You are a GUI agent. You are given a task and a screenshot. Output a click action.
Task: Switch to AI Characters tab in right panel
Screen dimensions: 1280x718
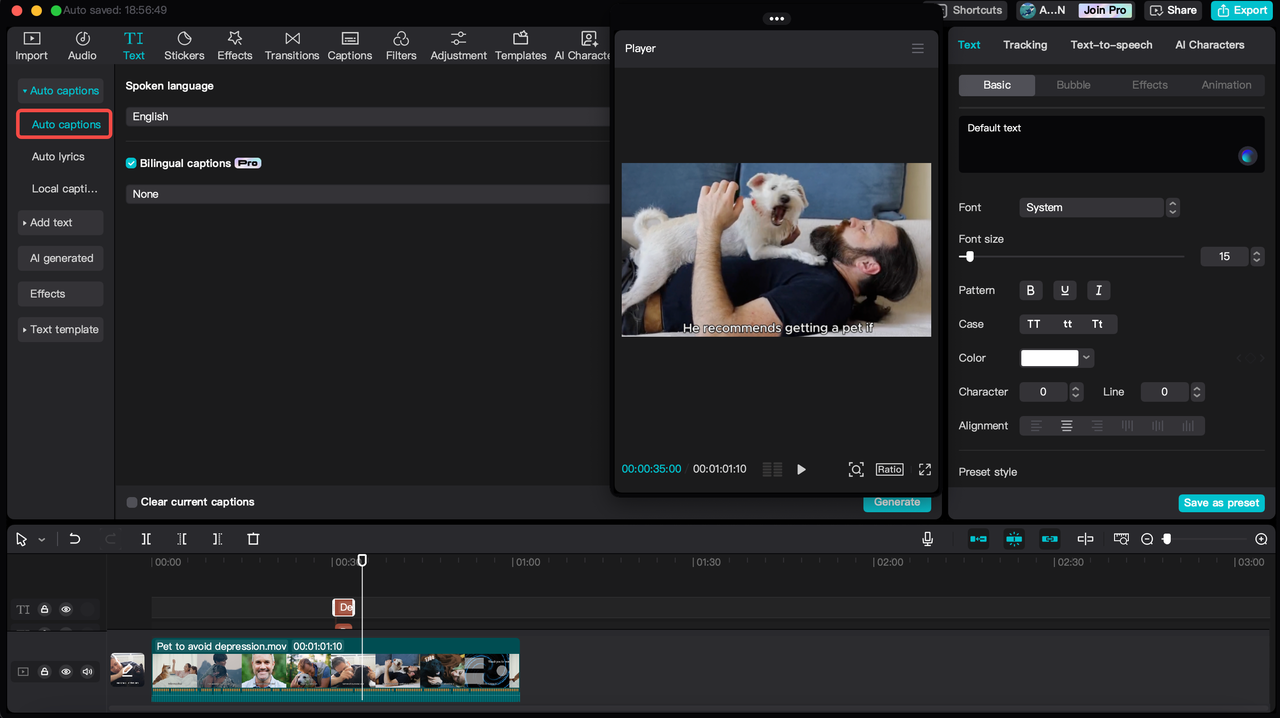(1210, 45)
